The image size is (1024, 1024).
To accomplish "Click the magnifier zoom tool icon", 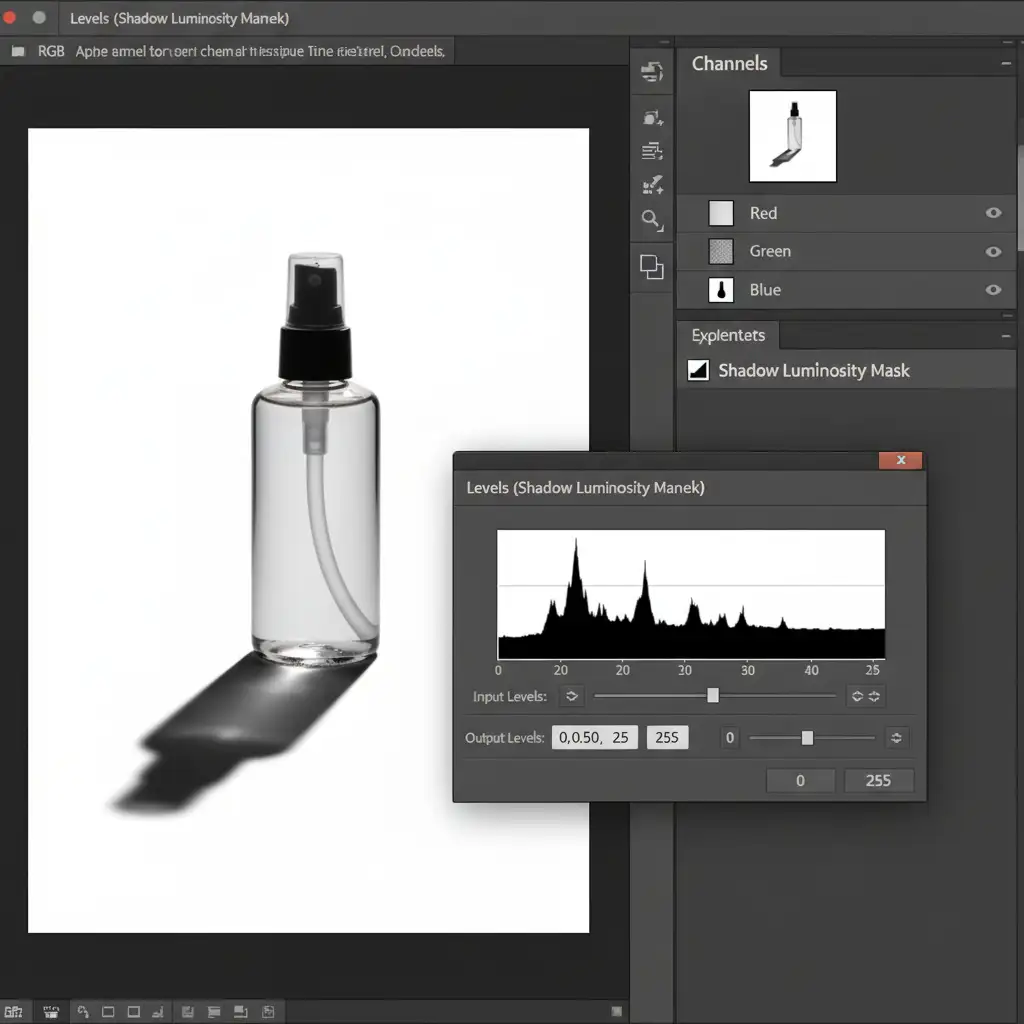I will pyautogui.click(x=652, y=219).
